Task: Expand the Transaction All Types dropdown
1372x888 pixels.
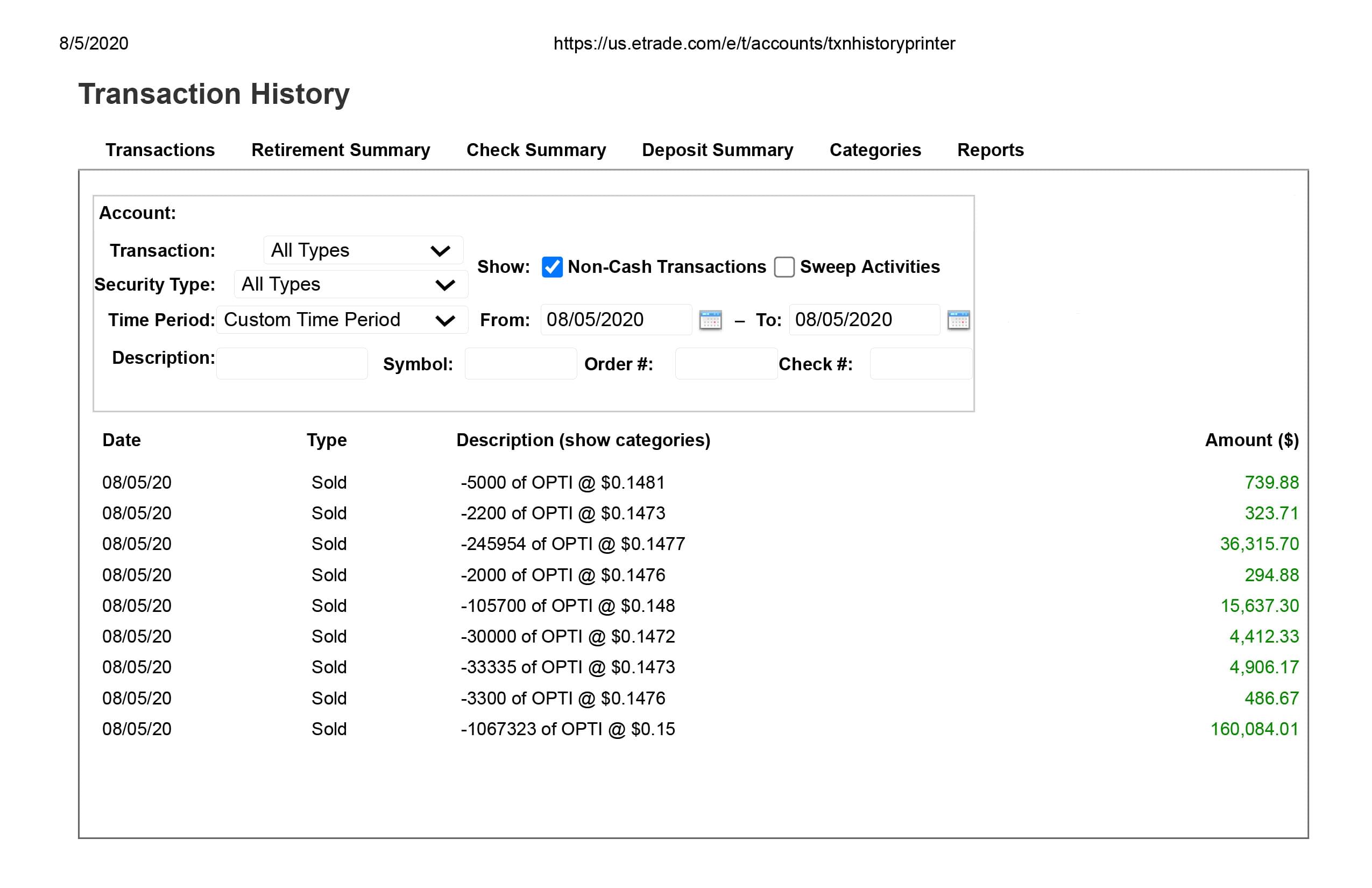Action: click(363, 250)
